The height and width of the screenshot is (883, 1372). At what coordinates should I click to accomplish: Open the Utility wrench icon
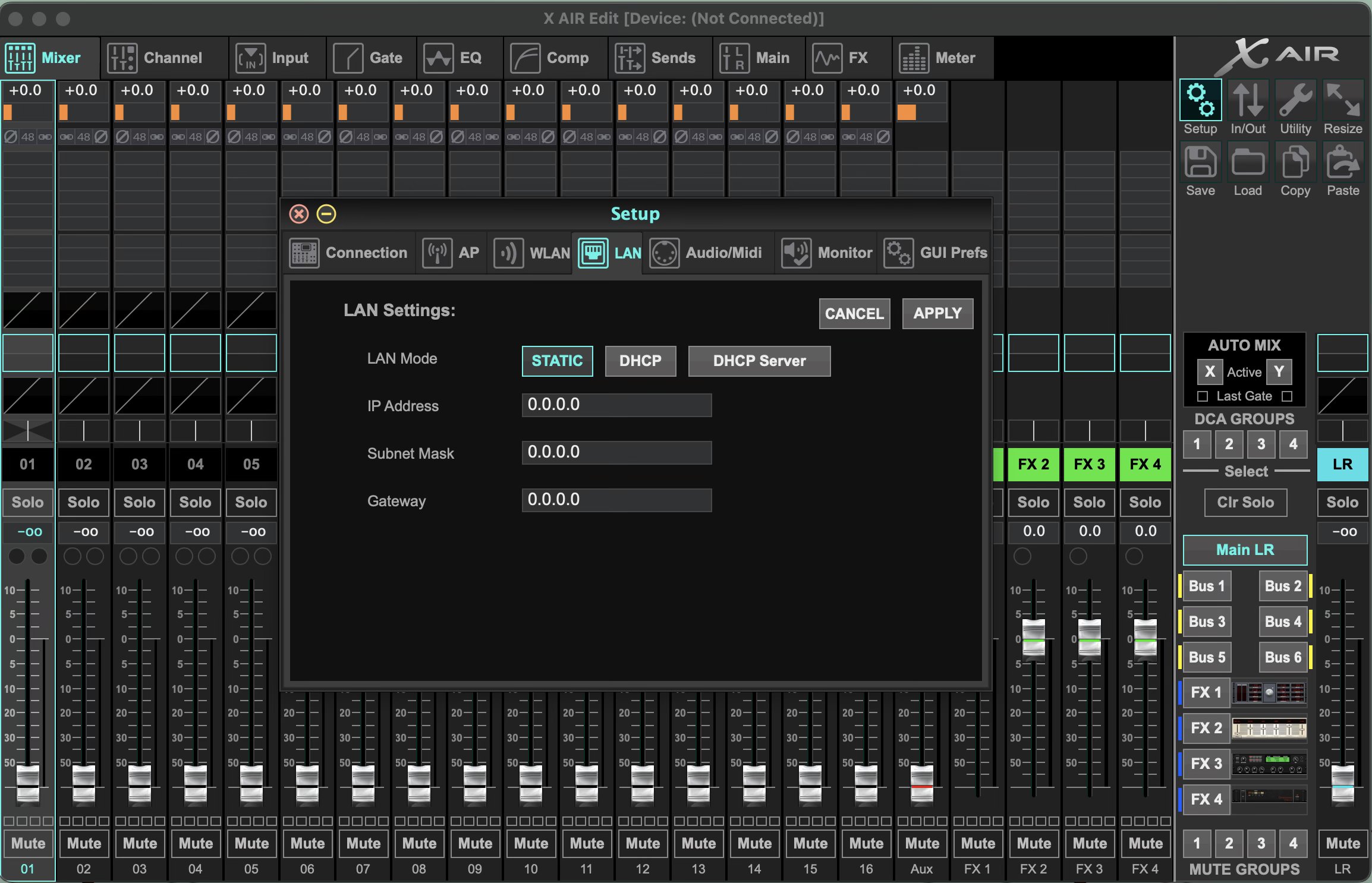pos(1295,100)
